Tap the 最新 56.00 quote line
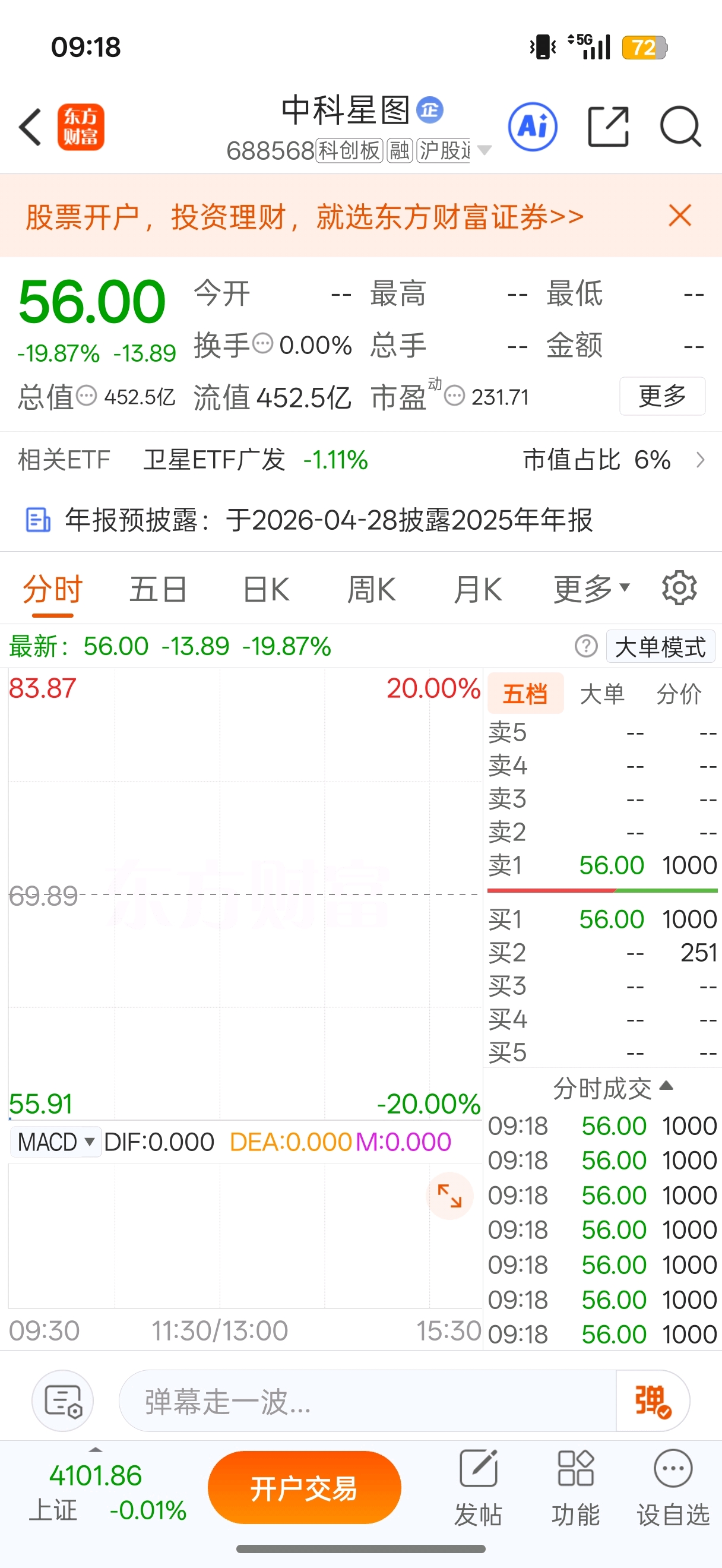 click(x=170, y=646)
